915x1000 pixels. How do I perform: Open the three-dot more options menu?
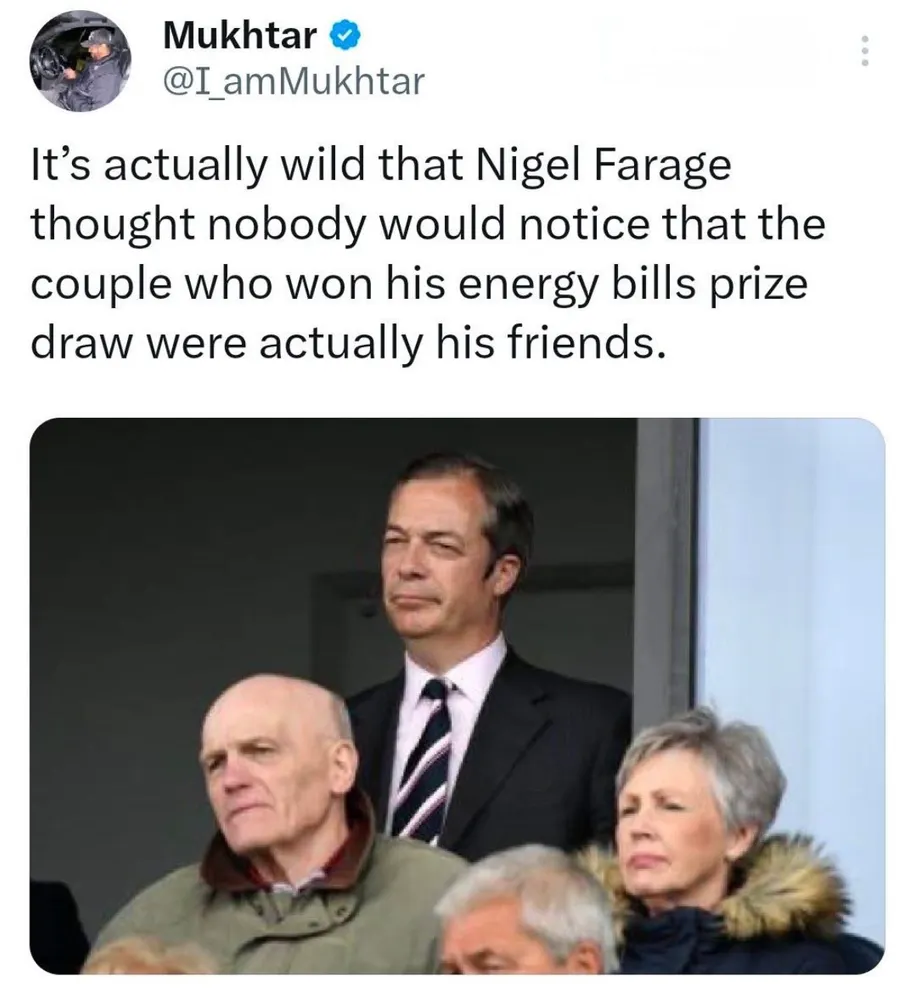[865, 52]
